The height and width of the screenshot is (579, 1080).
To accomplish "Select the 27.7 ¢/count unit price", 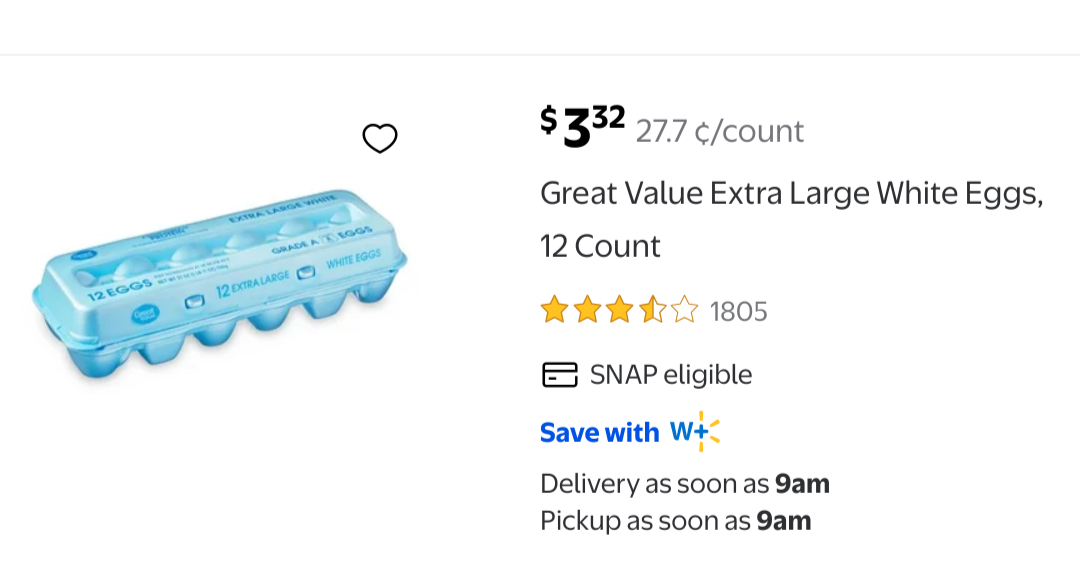I will point(720,131).
